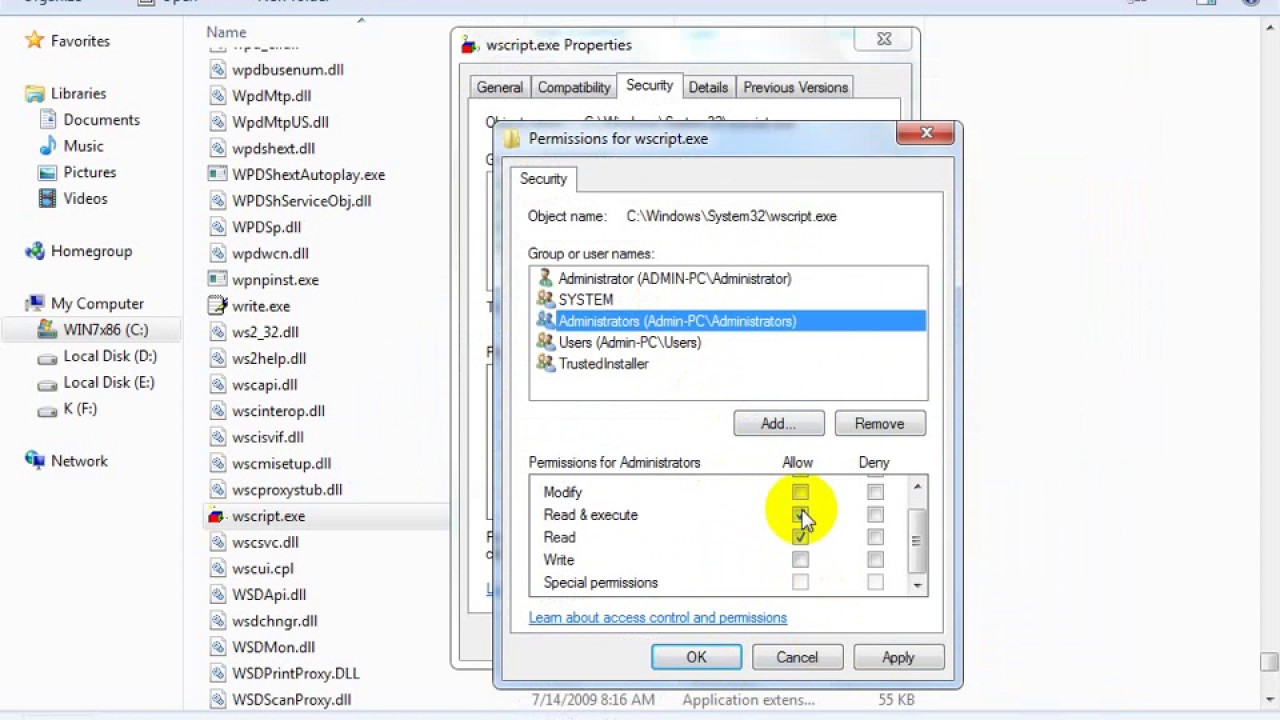The height and width of the screenshot is (720, 1280).
Task: Click the SYSTEM group icon in list
Action: [x=545, y=299]
